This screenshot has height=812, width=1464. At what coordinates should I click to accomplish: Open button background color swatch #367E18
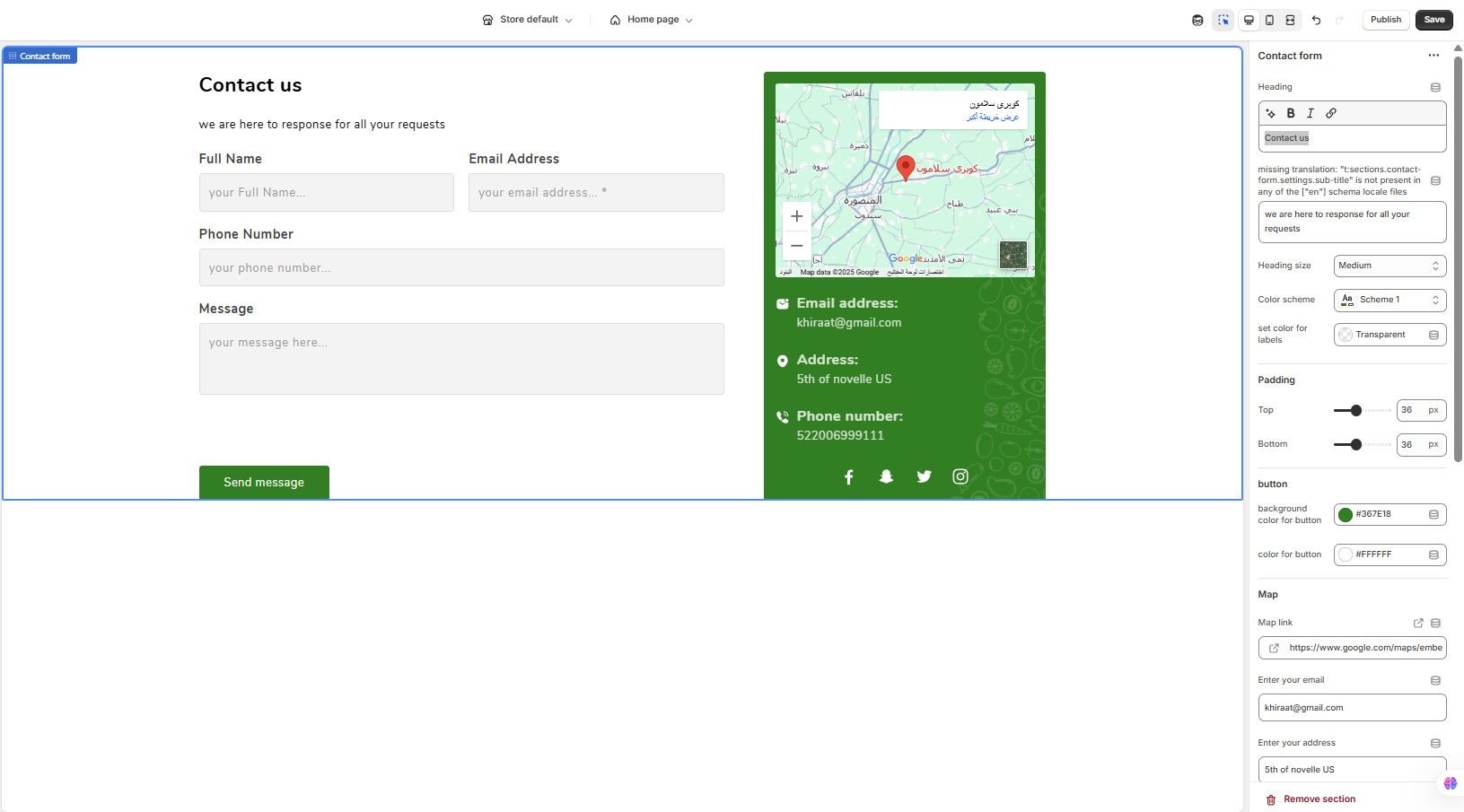point(1346,514)
